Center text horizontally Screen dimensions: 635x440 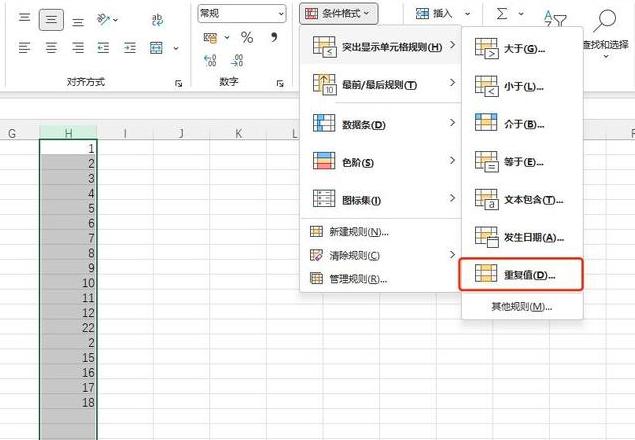point(51,48)
